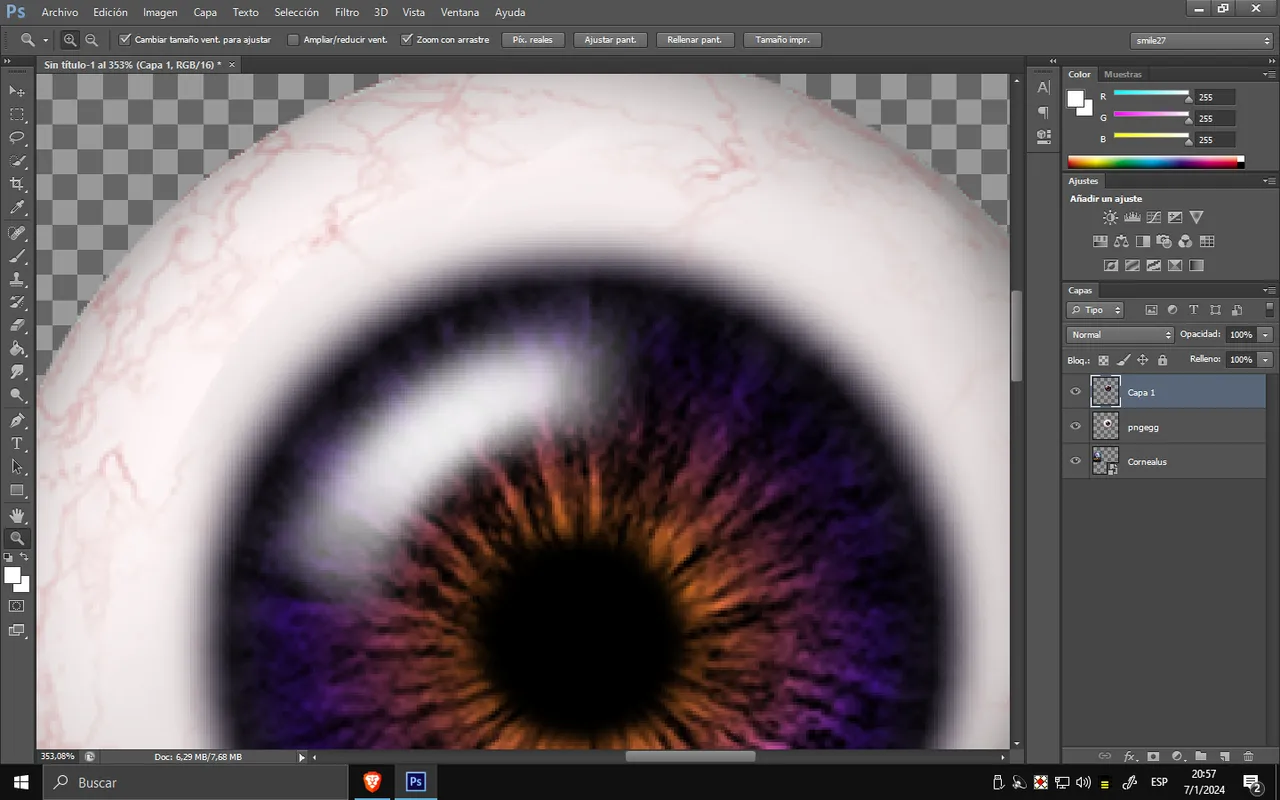Open Color panel options menu

[1268, 75]
